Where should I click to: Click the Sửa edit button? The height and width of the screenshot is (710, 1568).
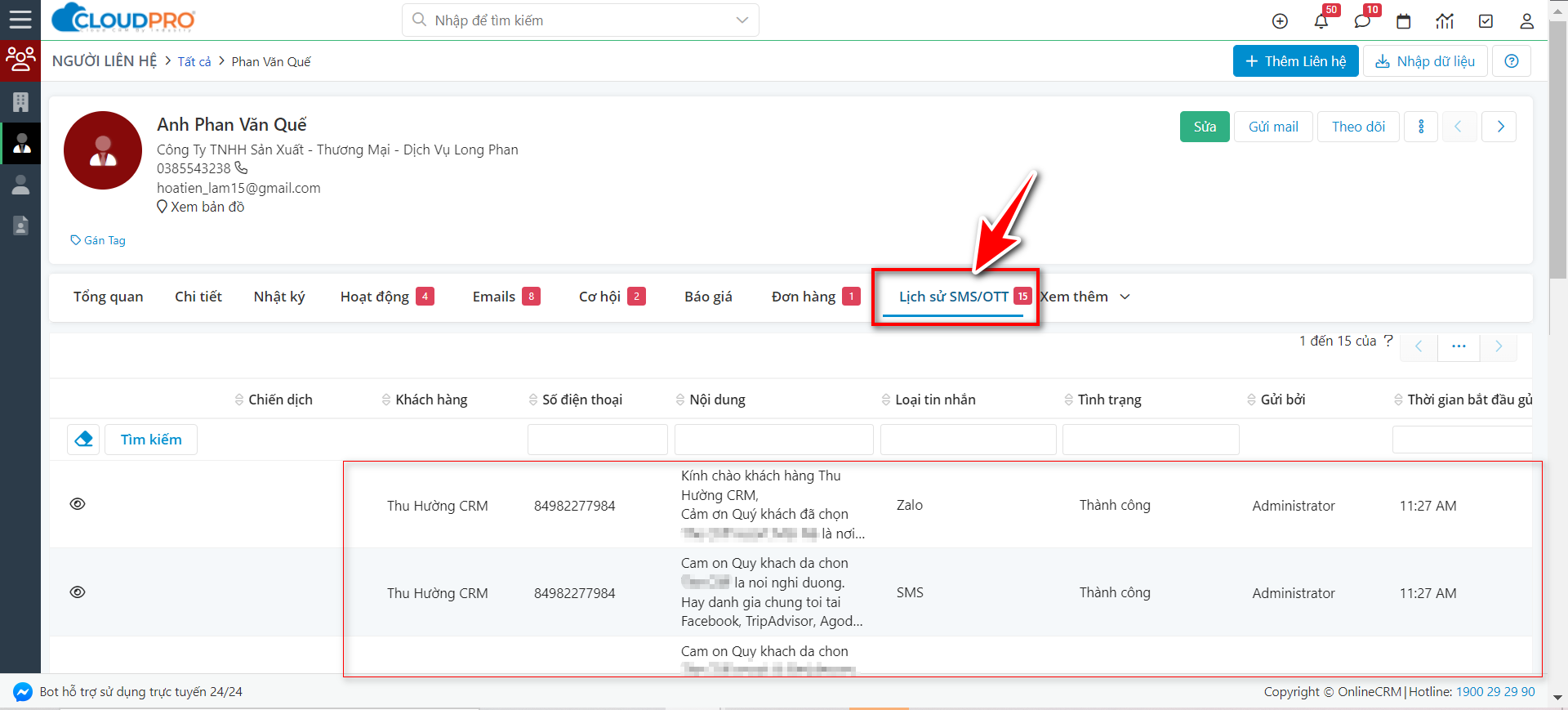(1205, 127)
